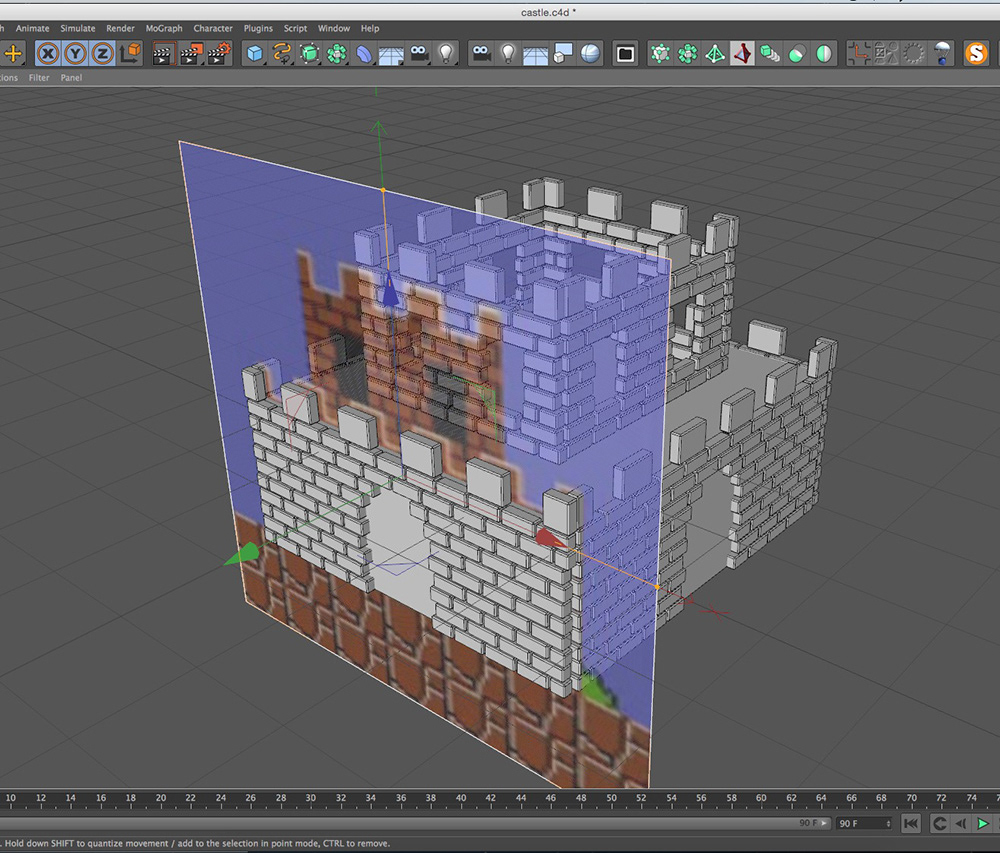The image size is (1000, 853).
Task: Open the first camera object palette
Action: coord(419,54)
